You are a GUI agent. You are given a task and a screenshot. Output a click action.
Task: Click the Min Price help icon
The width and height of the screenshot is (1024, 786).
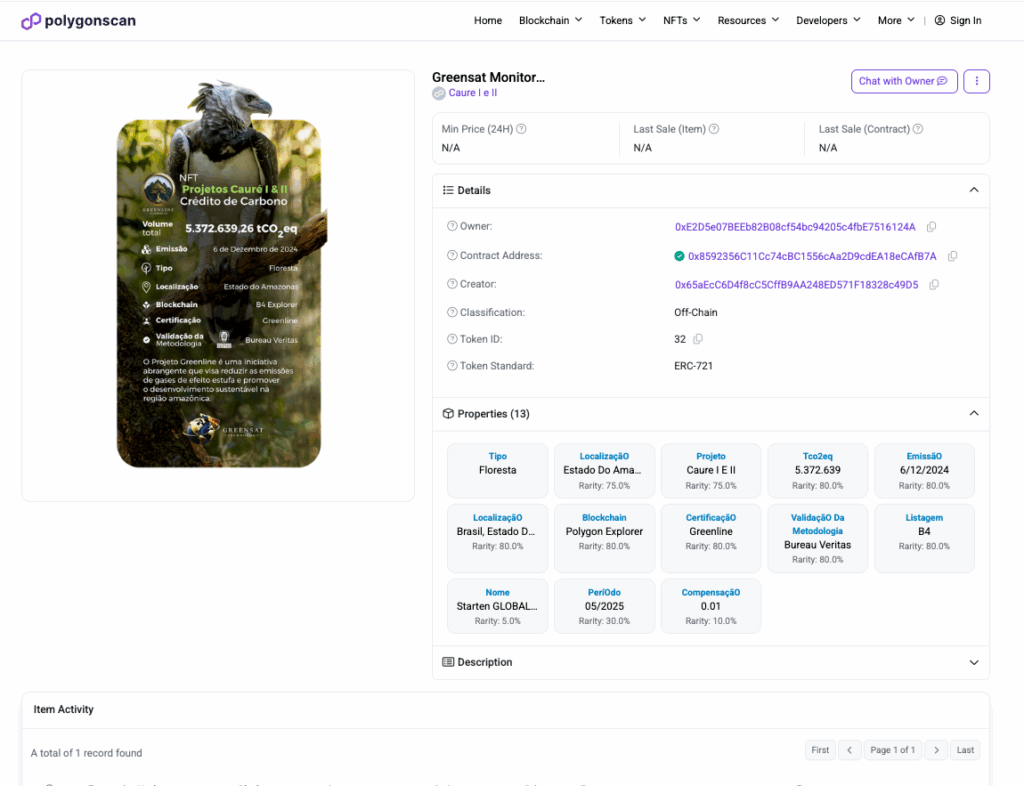pyautogui.click(x=521, y=129)
